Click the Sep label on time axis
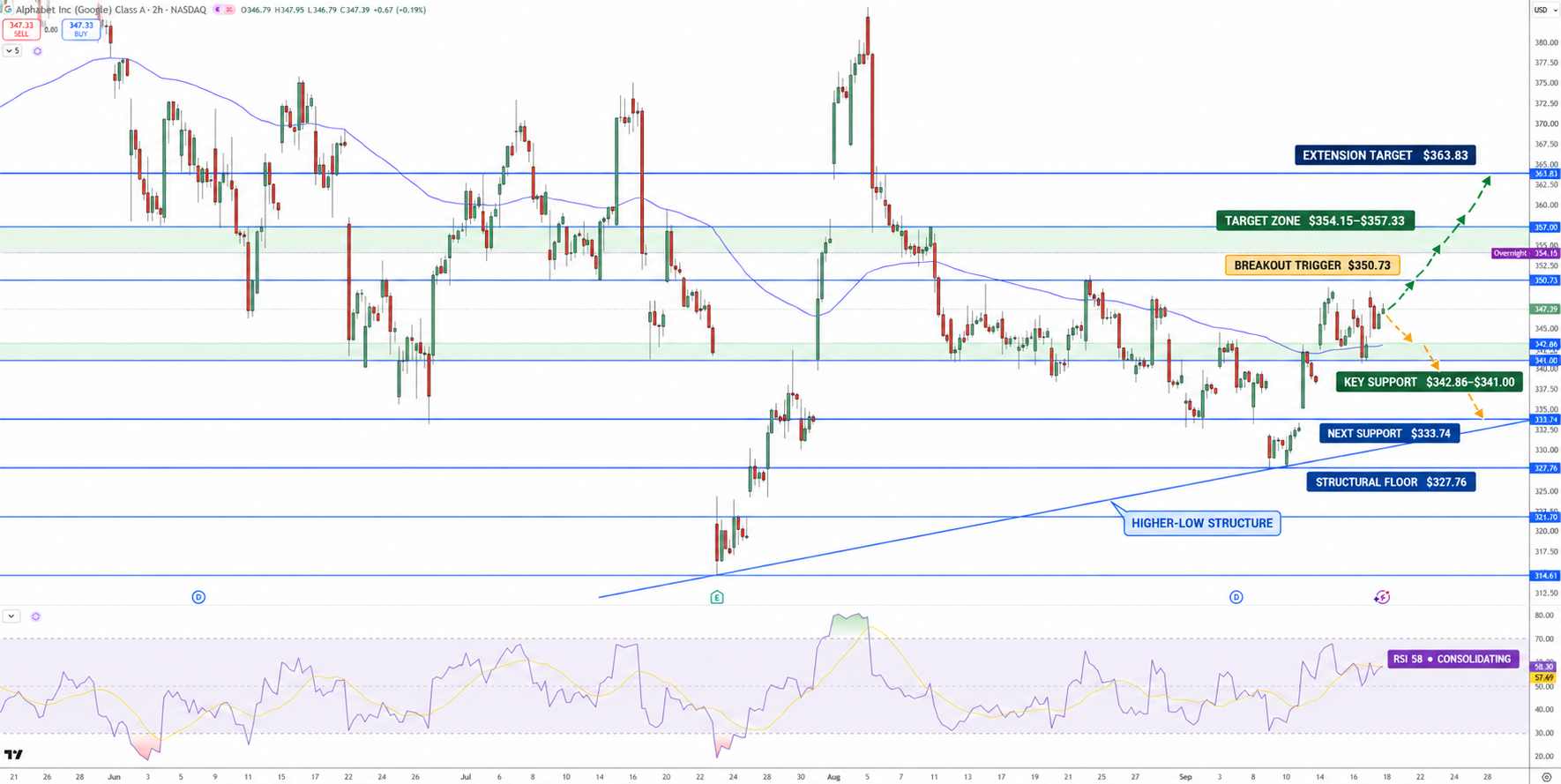 [1185, 777]
